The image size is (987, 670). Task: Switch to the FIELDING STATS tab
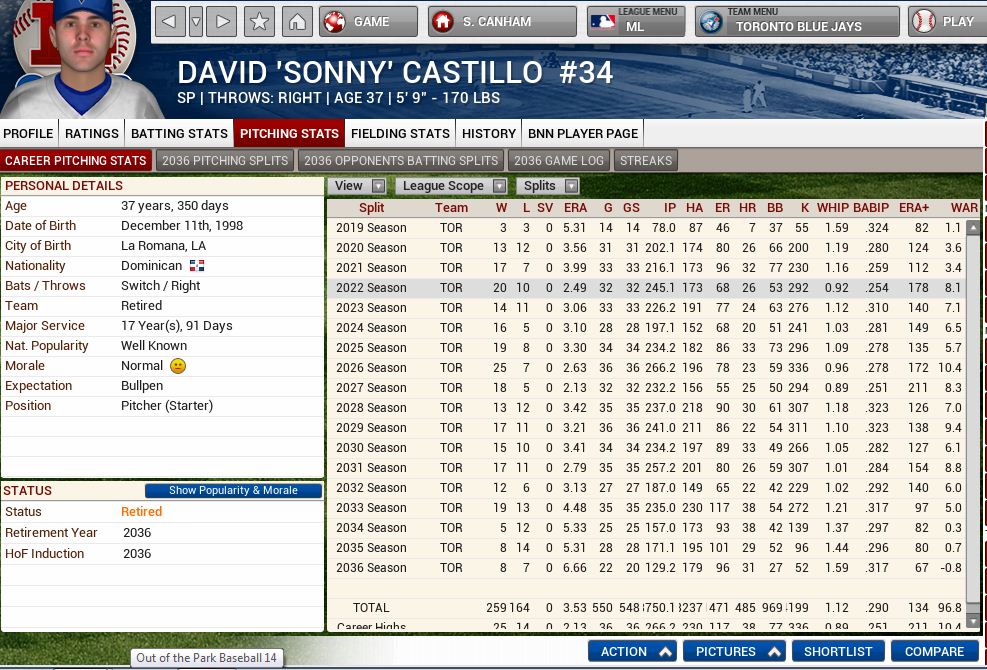click(400, 133)
